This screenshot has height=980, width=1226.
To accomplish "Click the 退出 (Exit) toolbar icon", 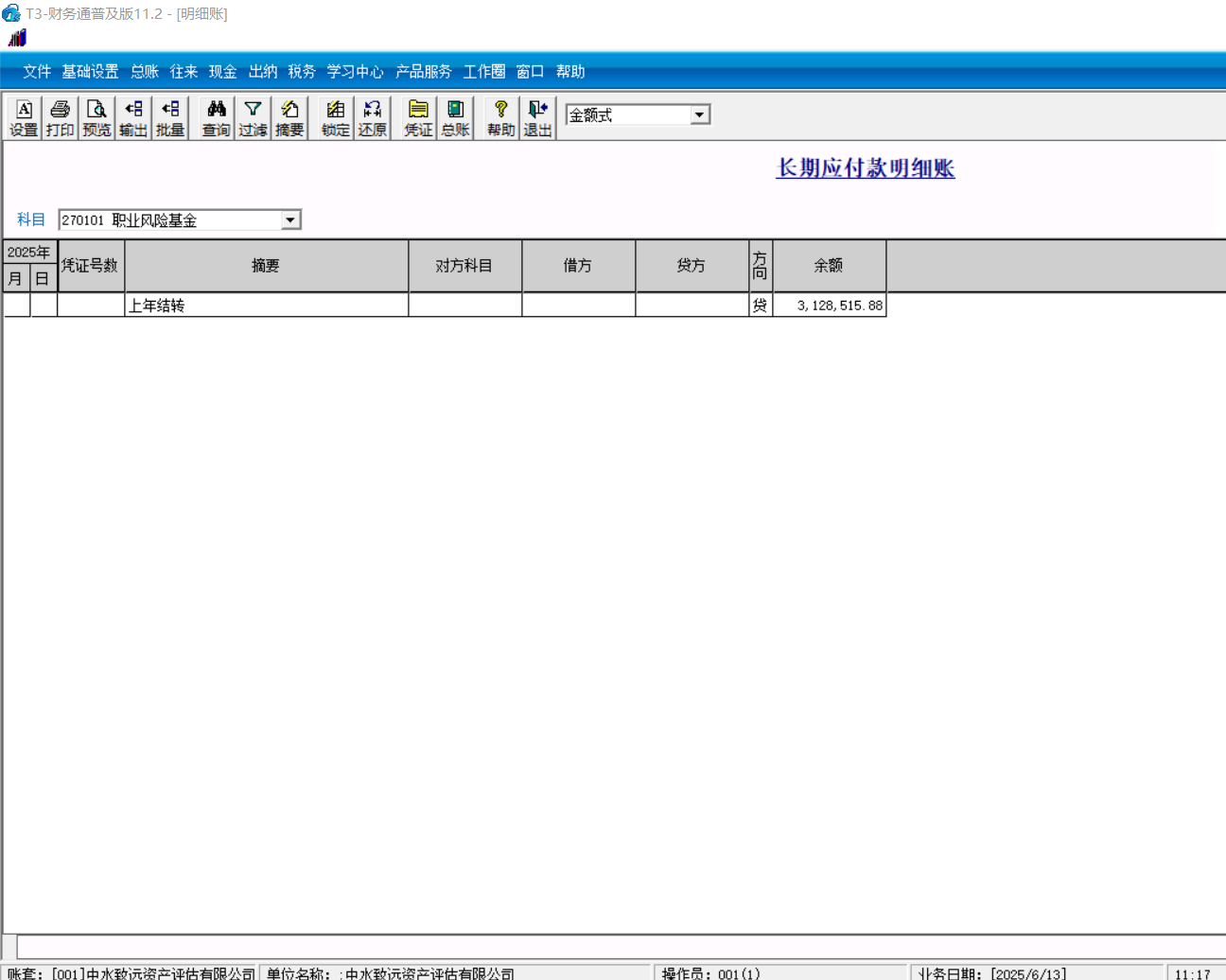I will pos(537,117).
